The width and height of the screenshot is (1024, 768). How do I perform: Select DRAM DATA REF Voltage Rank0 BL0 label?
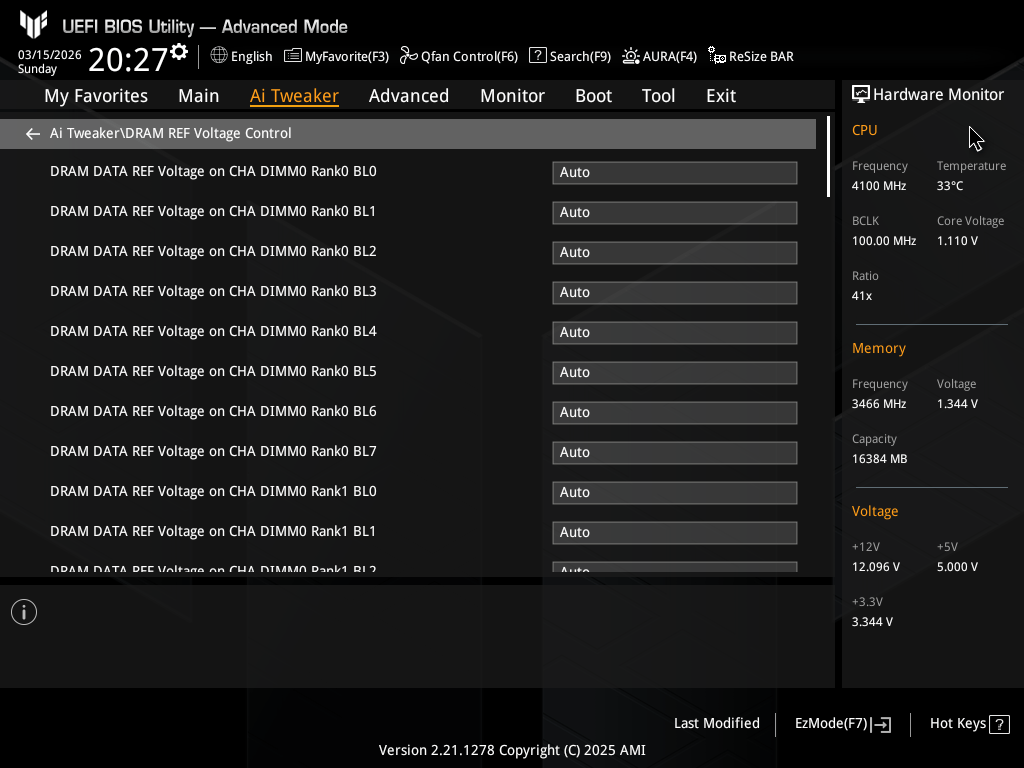(213, 172)
